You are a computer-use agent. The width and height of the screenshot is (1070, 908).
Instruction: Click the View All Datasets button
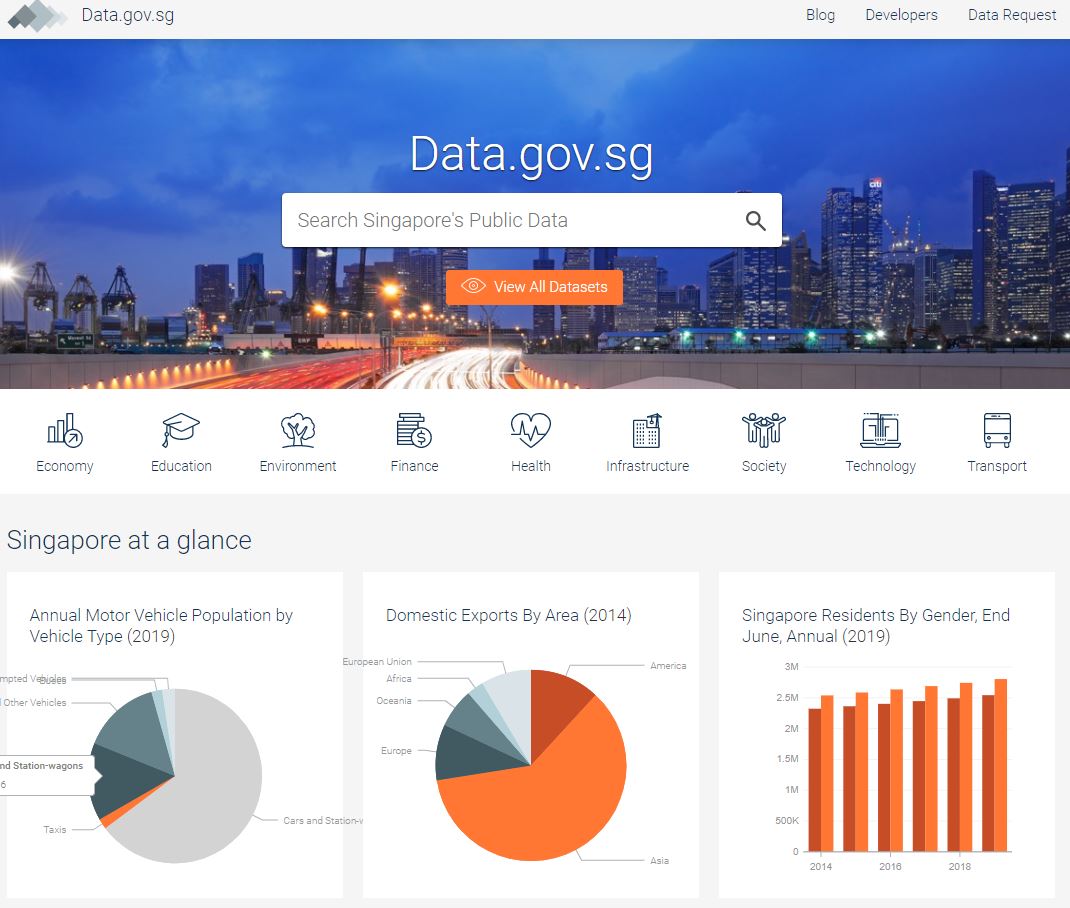coord(534,287)
